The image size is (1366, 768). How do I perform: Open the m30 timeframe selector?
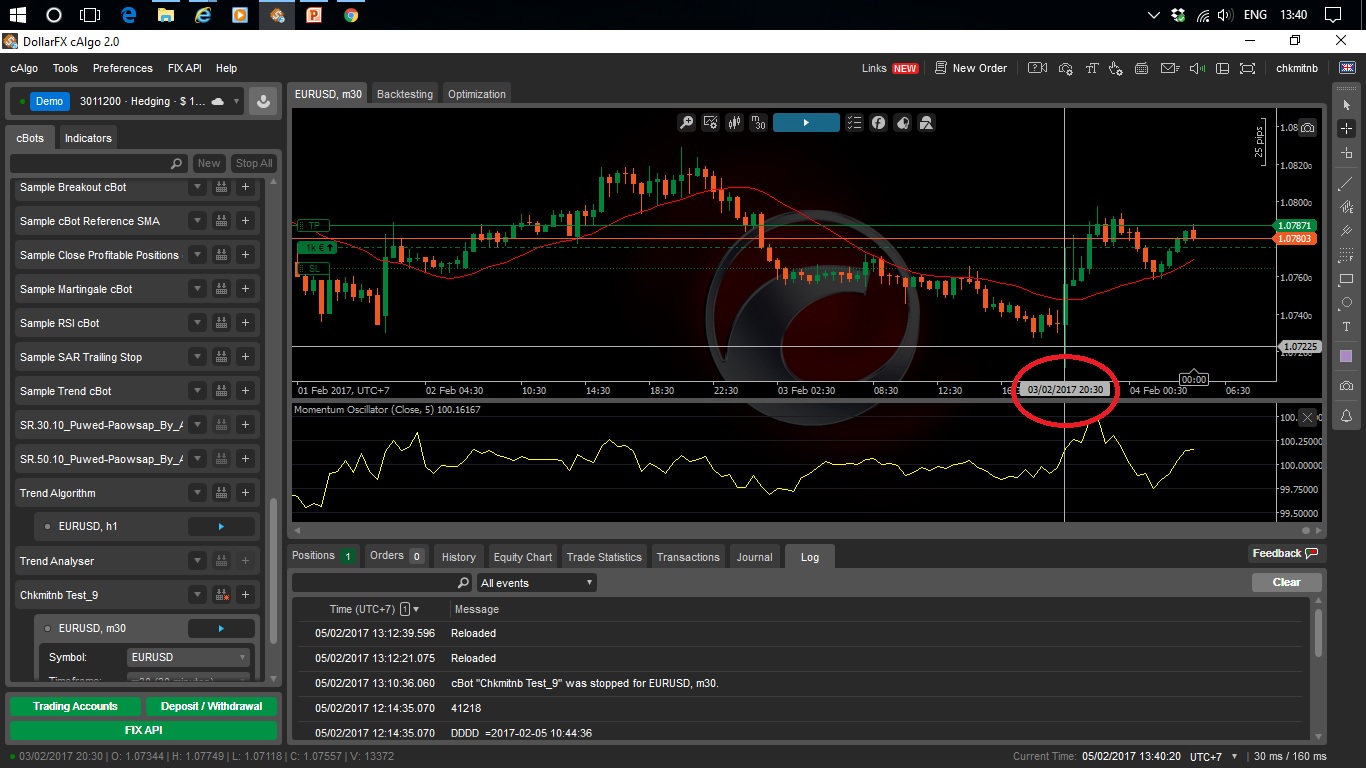759,122
